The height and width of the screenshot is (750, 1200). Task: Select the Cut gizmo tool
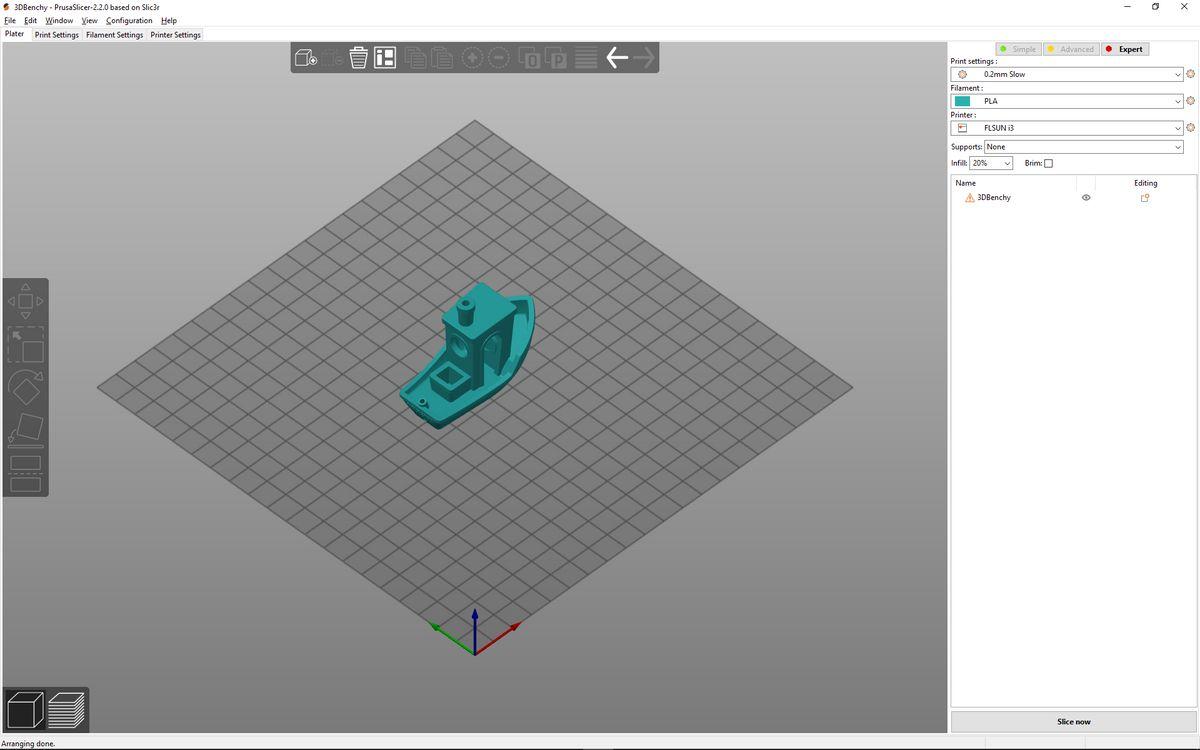tap(26, 473)
